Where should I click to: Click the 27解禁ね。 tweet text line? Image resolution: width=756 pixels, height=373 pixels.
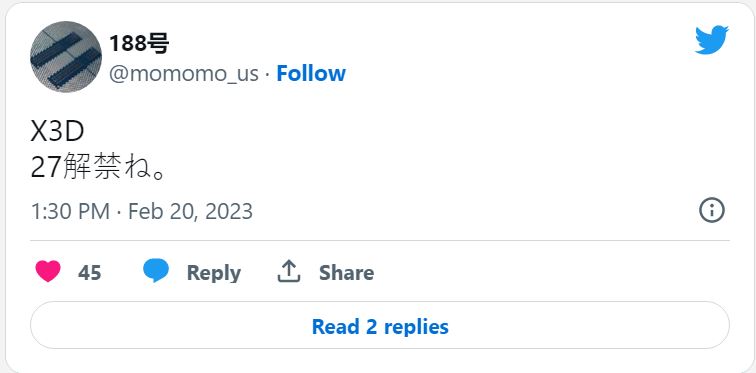pyautogui.click(x=99, y=167)
